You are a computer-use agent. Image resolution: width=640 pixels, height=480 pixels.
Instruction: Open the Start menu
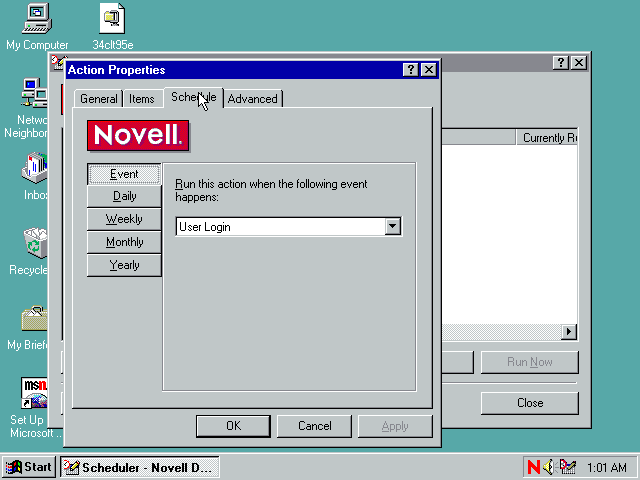pos(29,467)
